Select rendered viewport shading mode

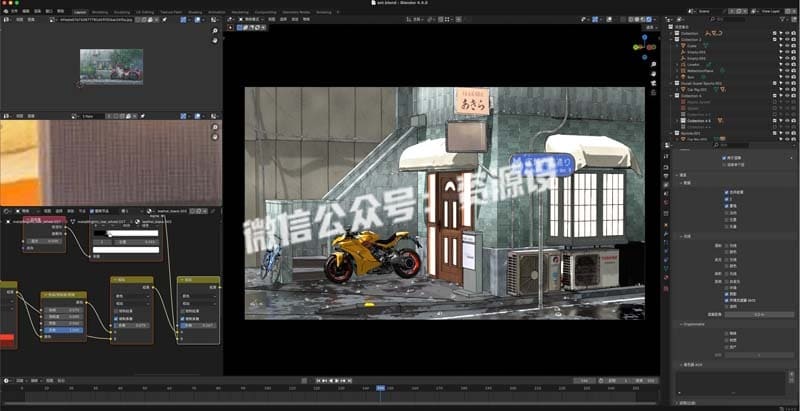click(648, 19)
